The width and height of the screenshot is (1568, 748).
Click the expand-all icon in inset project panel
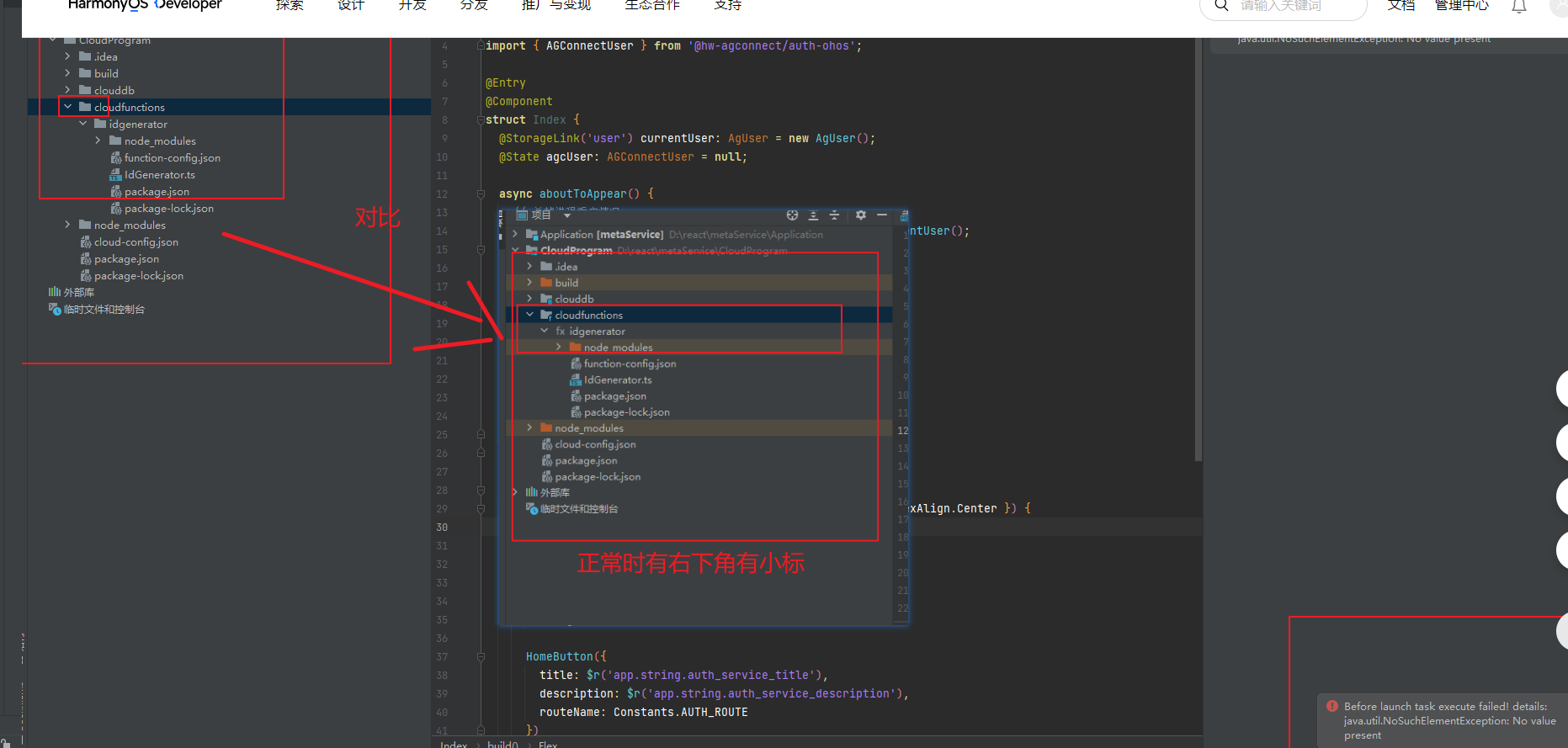pos(813,215)
